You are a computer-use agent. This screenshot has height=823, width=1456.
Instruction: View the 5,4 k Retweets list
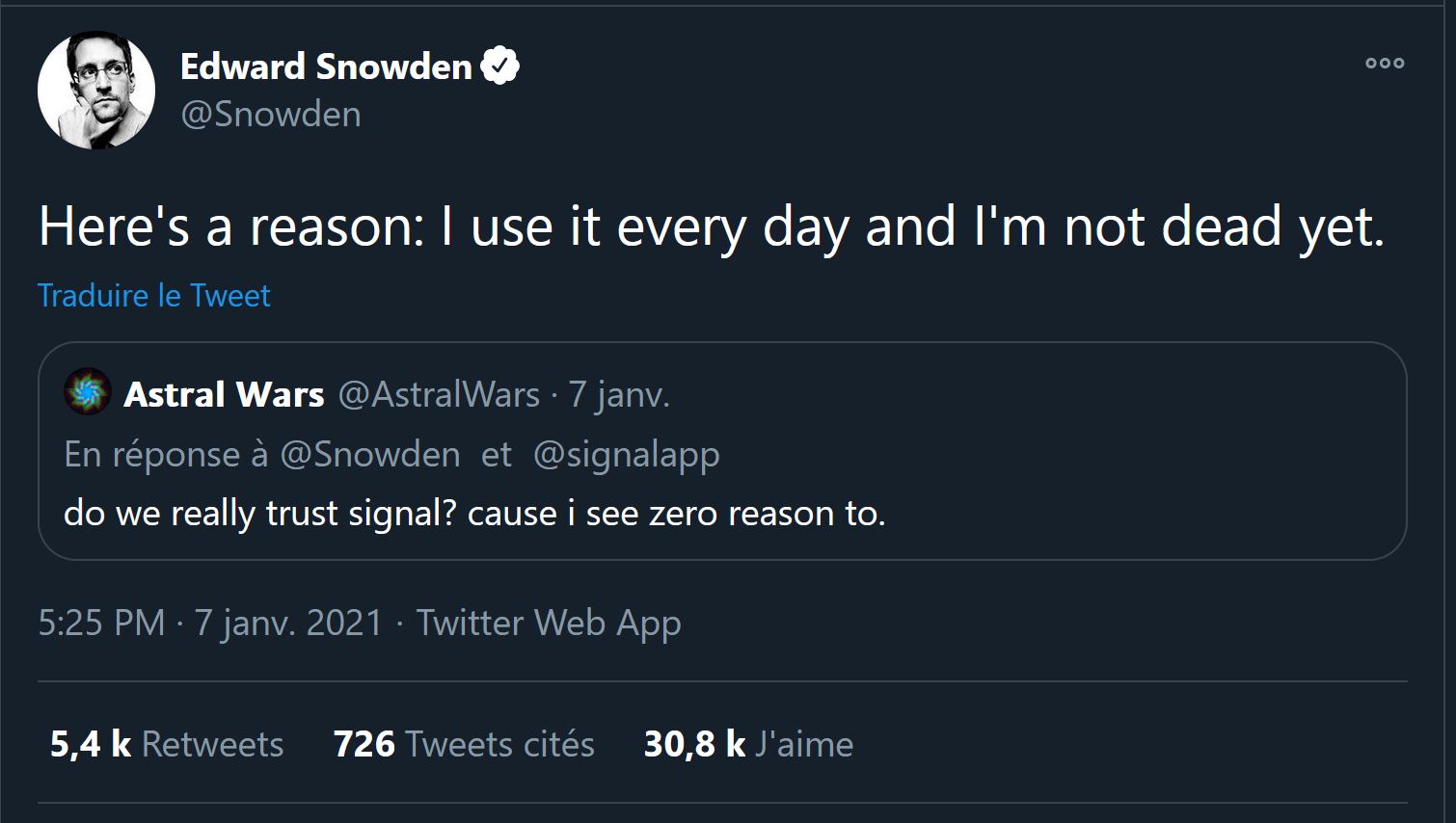pos(167,744)
